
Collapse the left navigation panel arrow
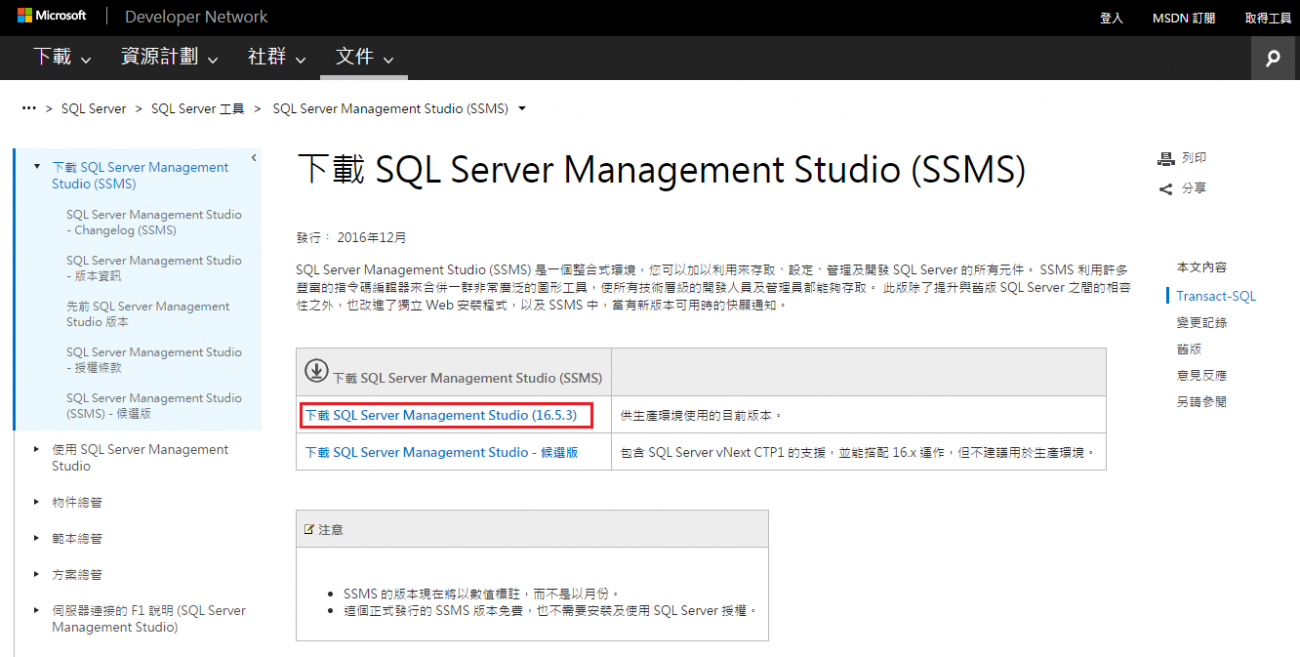[x=254, y=157]
